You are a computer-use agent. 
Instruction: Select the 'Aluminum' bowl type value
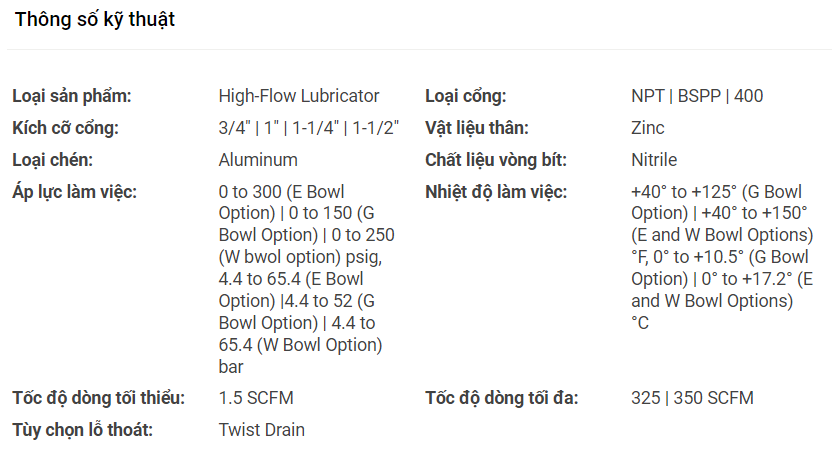[x=258, y=160]
